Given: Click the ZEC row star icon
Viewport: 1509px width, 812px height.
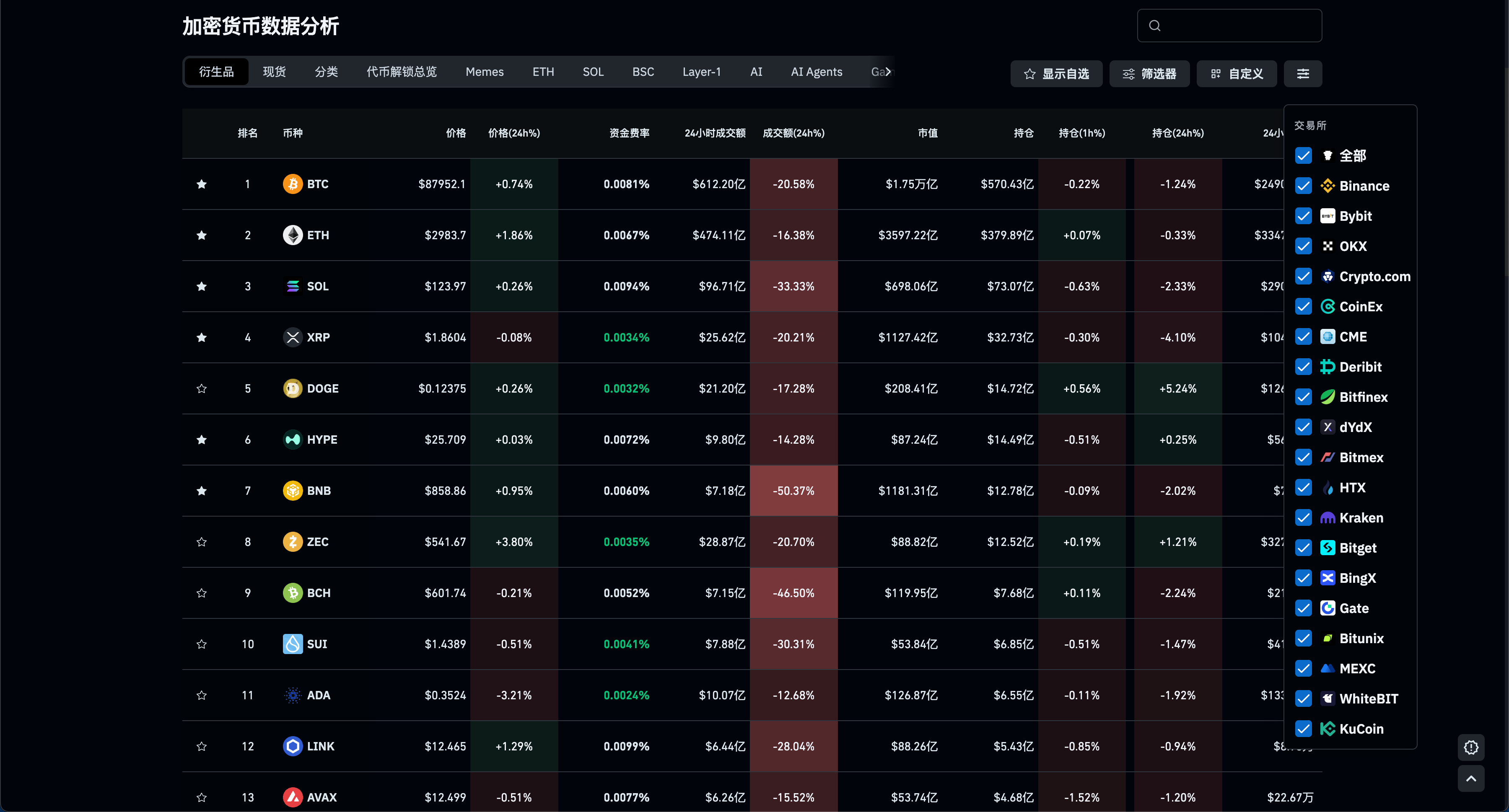Looking at the screenshot, I should pos(202,542).
